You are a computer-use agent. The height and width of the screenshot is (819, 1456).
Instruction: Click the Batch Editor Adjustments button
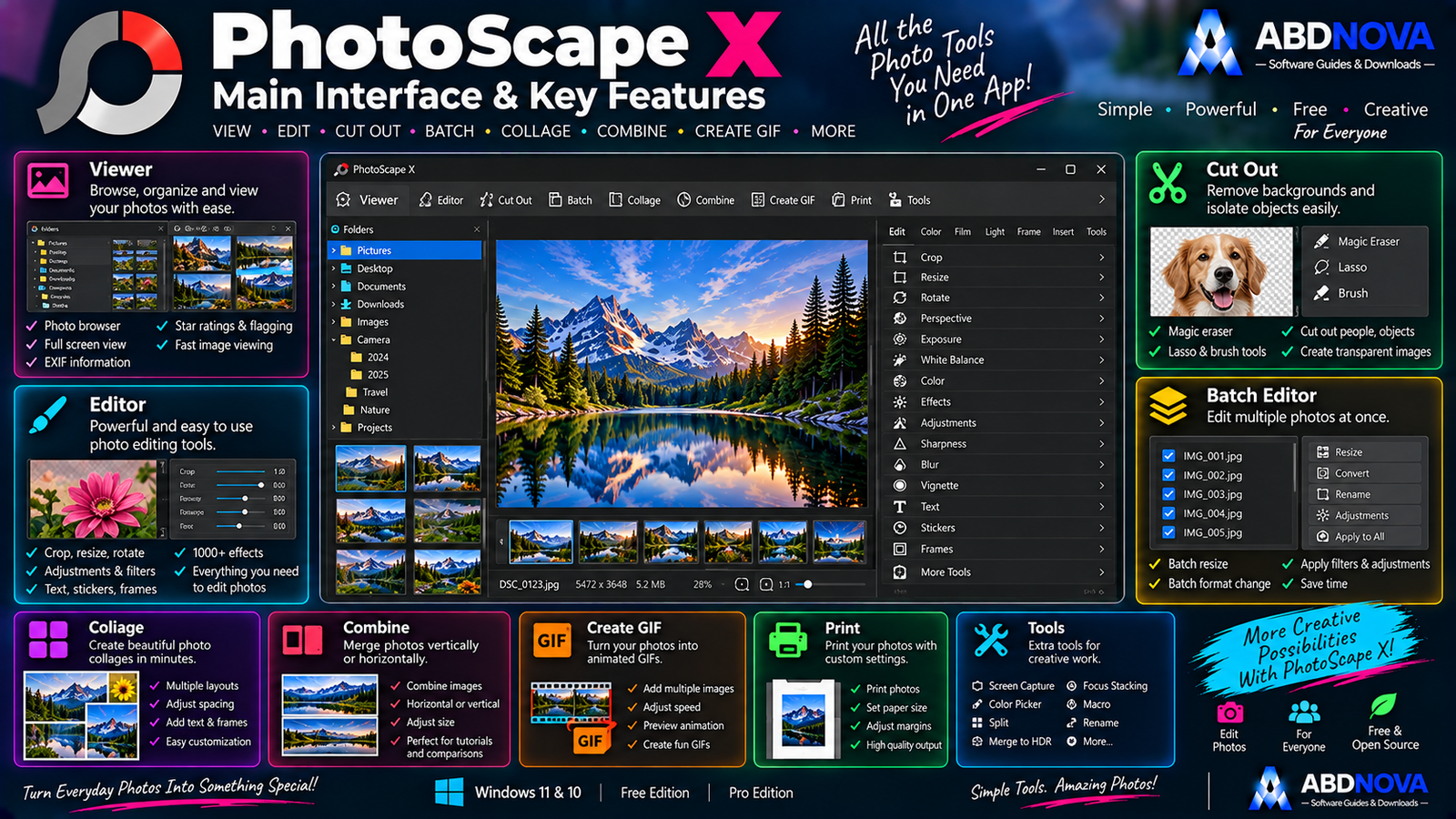point(1364,515)
